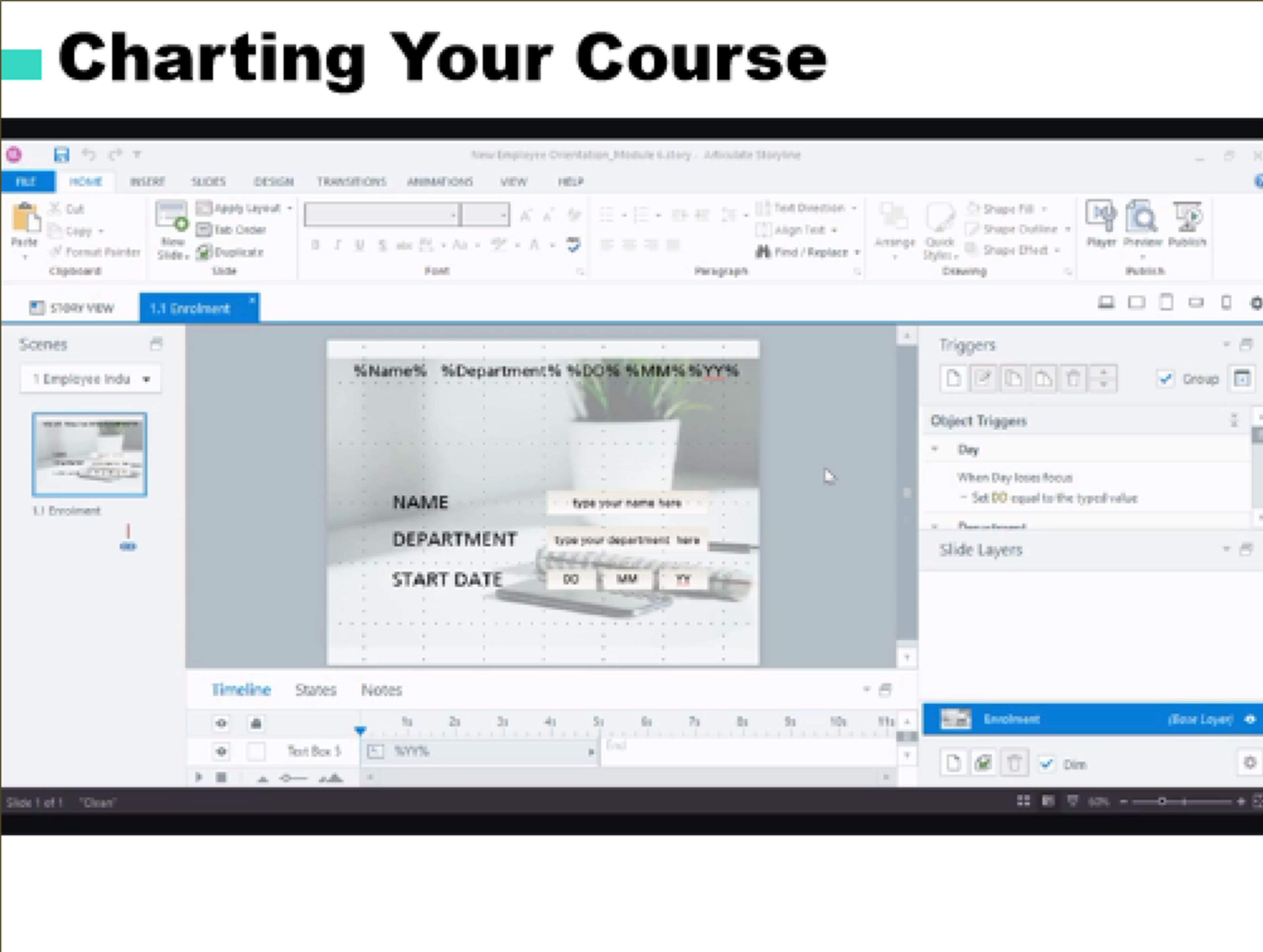Click the Duplicate slide button
The image size is (1263, 952).
pos(230,252)
